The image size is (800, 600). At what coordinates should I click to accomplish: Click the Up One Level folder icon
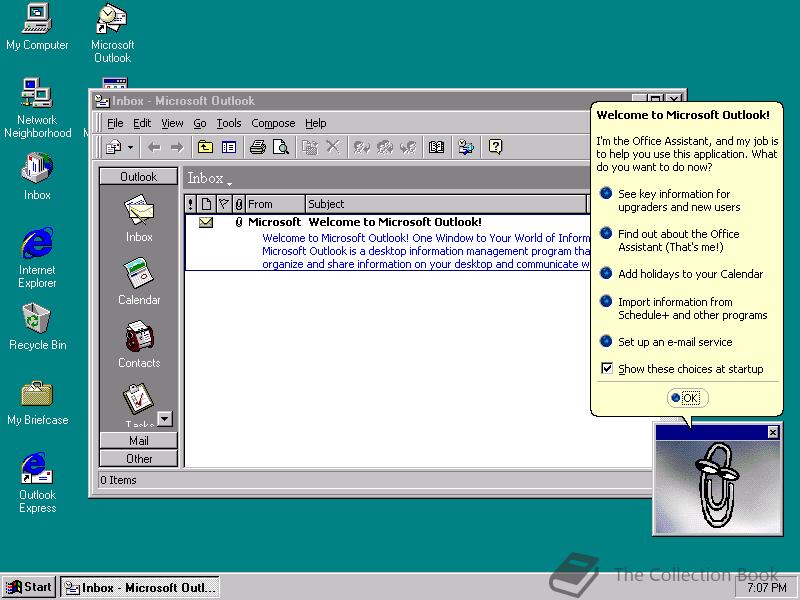point(205,147)
